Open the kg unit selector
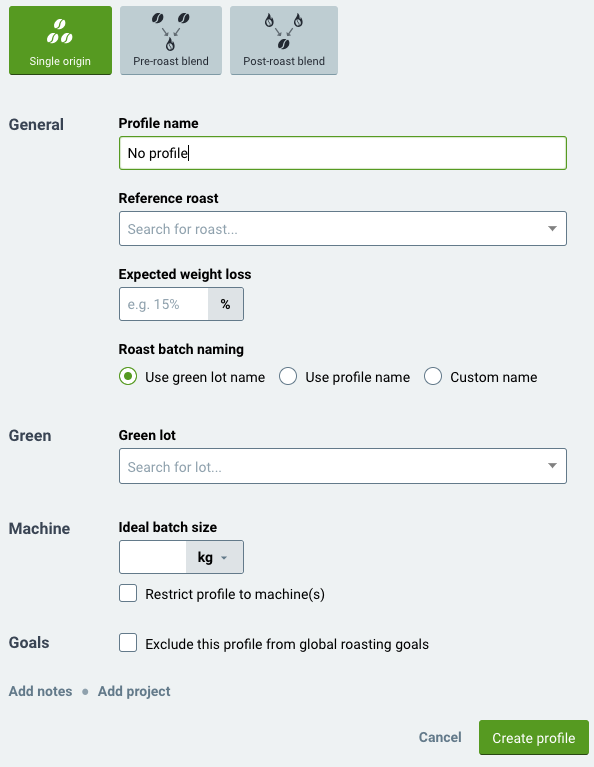This screenshot has height=767, width=594. point(214,557)
